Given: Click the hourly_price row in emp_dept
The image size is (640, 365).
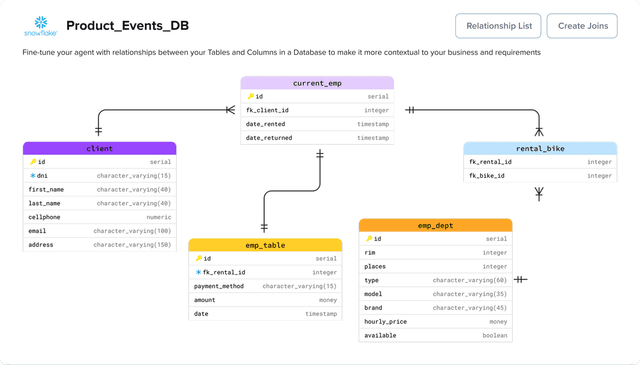Looking at the screenshot, I should tap(436, 322).
